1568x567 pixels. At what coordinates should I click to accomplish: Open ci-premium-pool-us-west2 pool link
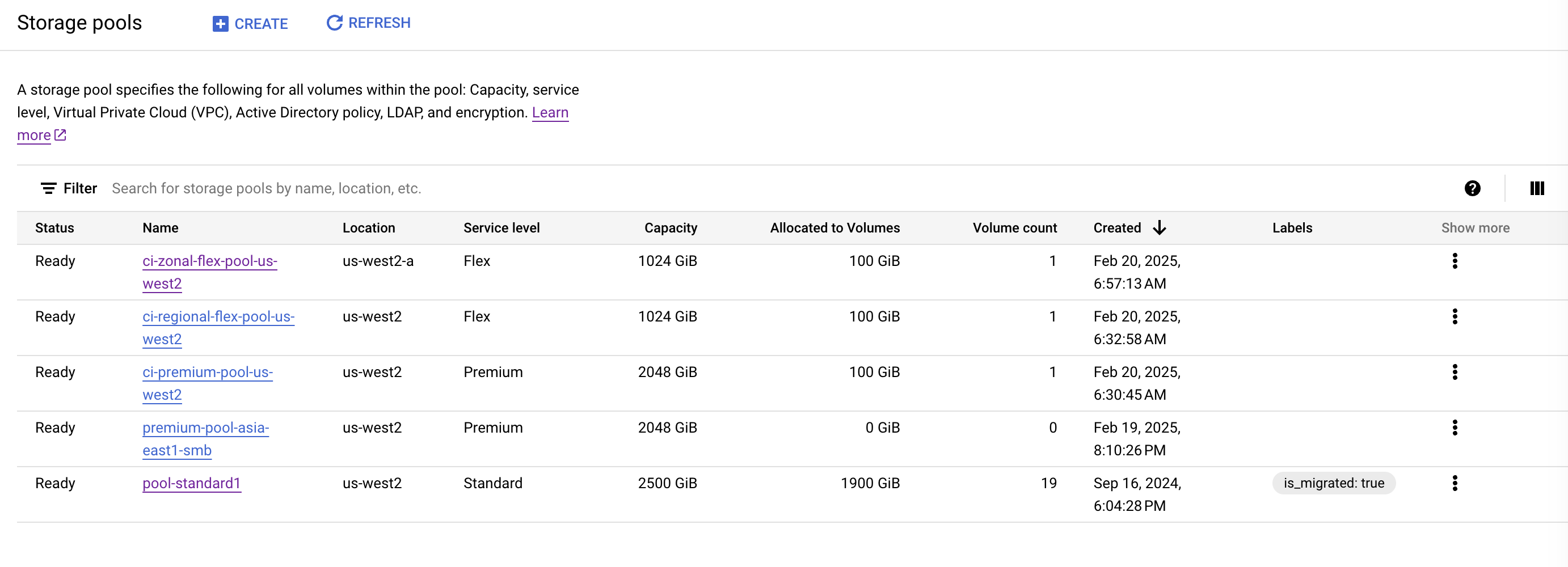click(x=208, y=383)
